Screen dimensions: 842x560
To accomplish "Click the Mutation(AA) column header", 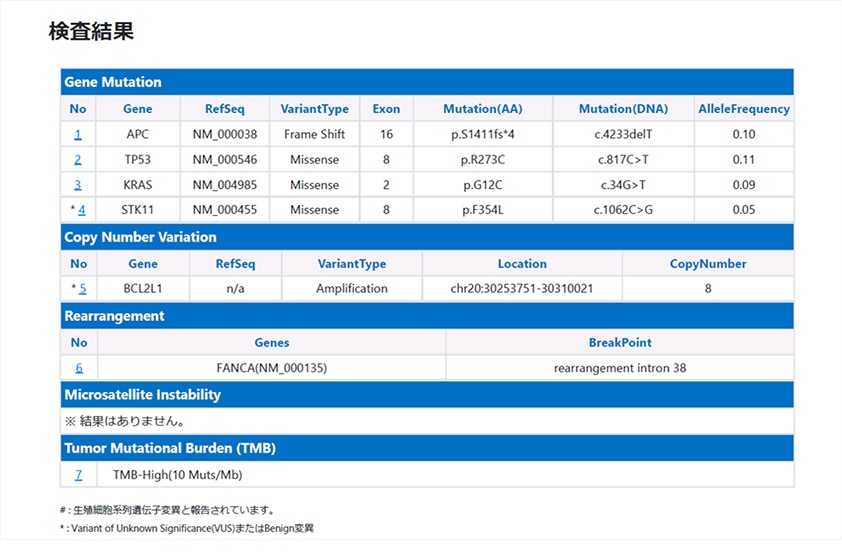I will [482, 109].
